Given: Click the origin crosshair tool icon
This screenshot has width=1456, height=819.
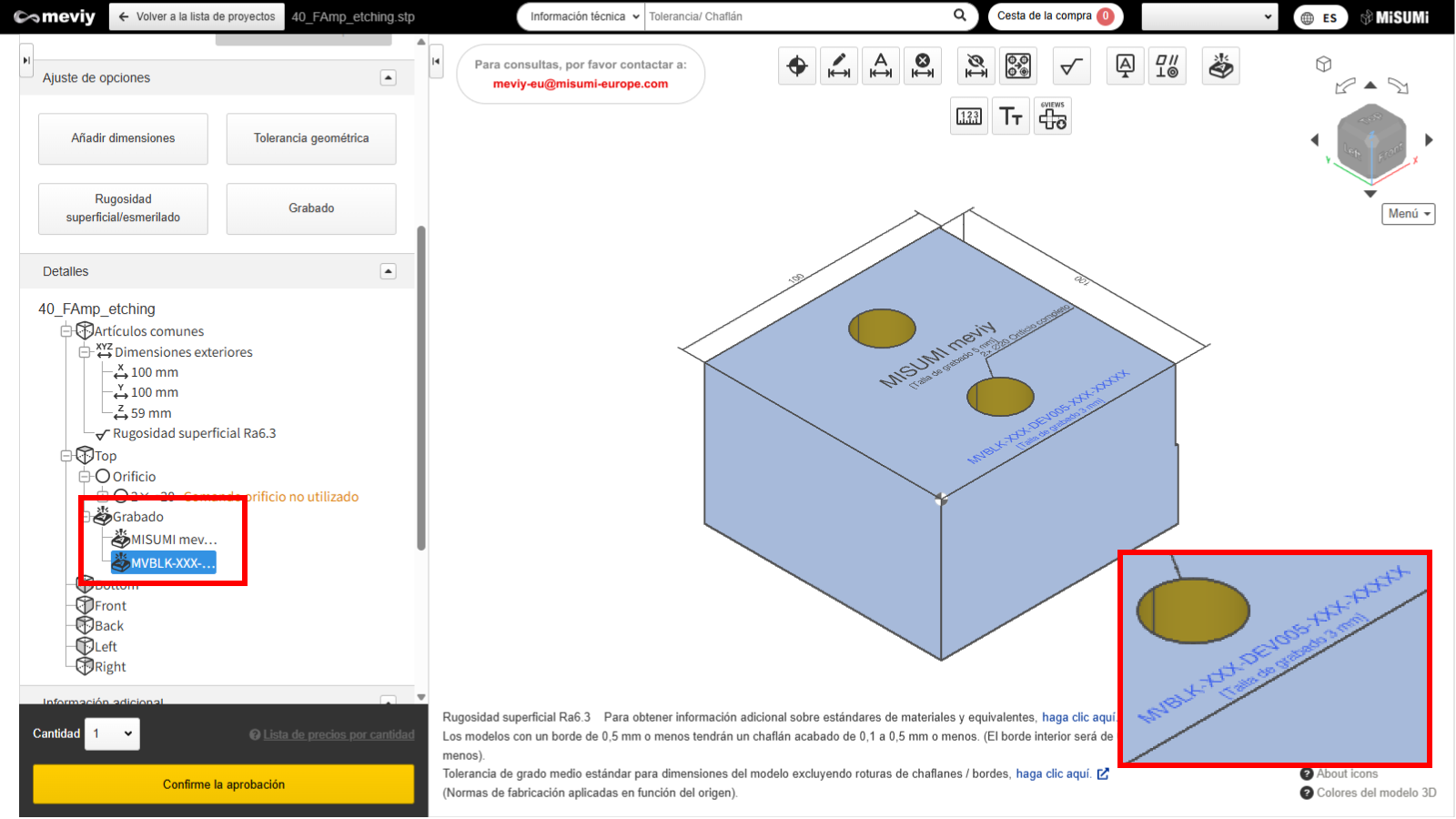Looking at the screenshot, I should pos(797,66).
